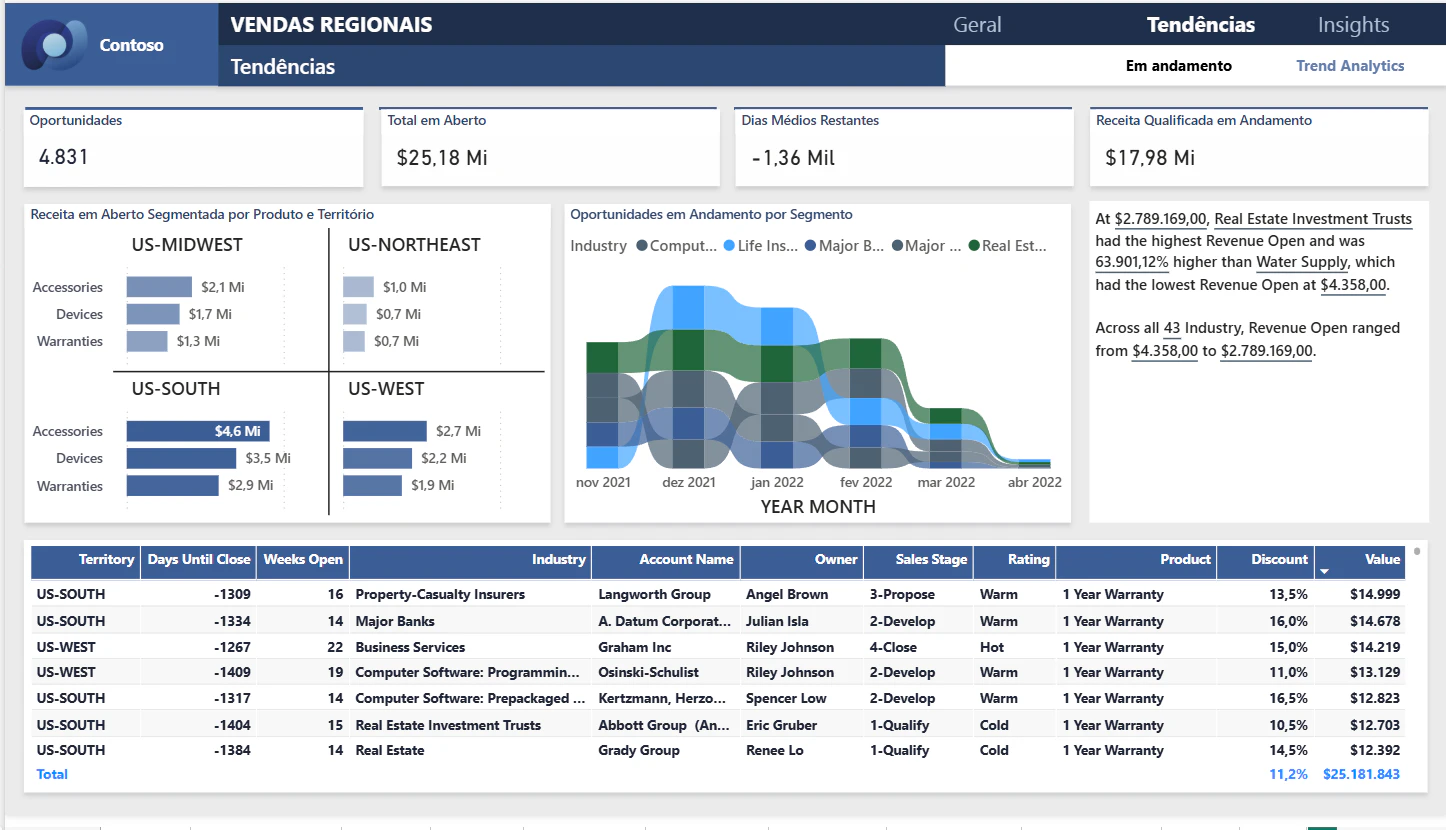Go to Trend Analytics view
This screenshot has height=830, width=1446.
click(1350, 66)
